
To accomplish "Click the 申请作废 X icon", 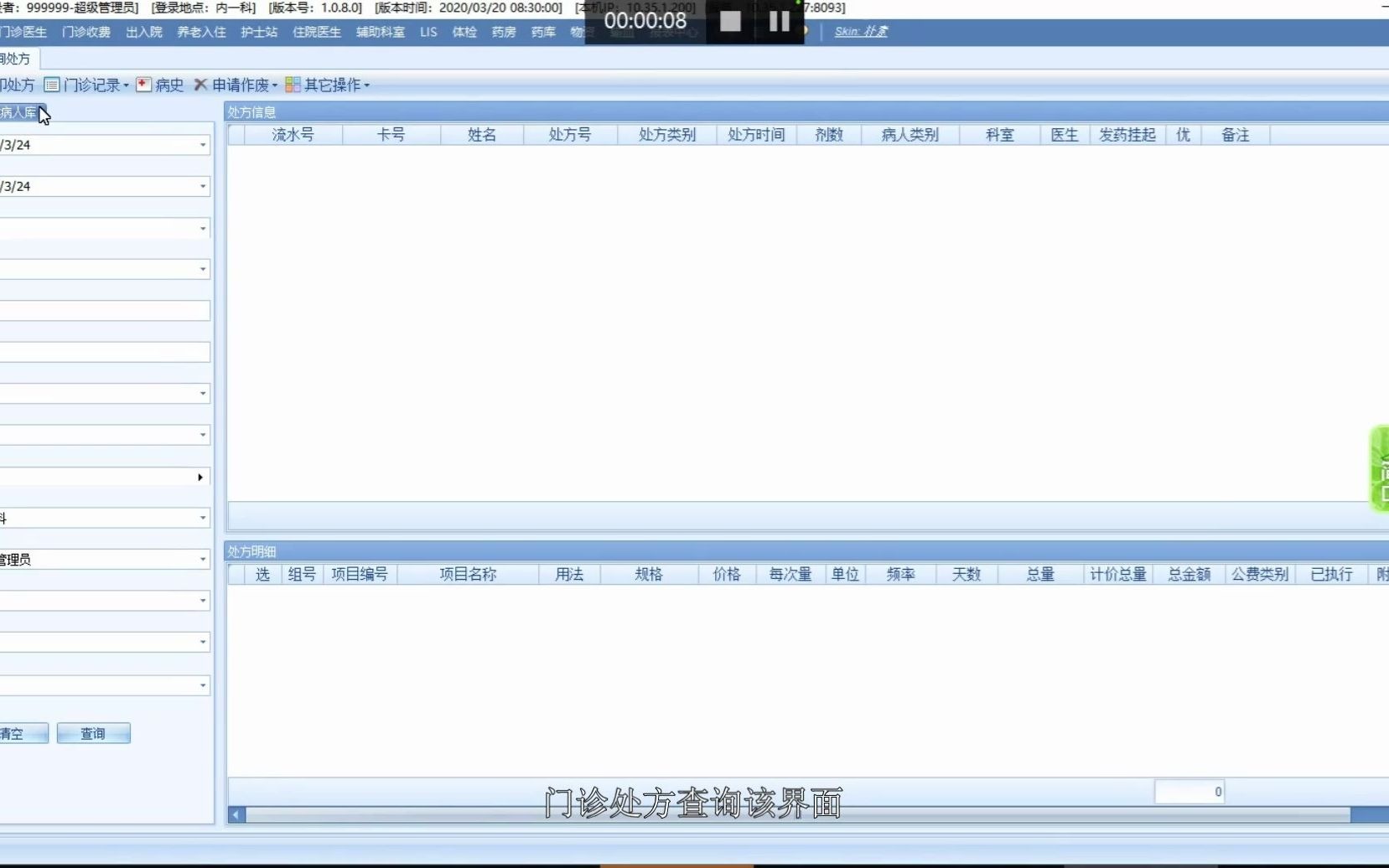I will click(x=200, y=85).
